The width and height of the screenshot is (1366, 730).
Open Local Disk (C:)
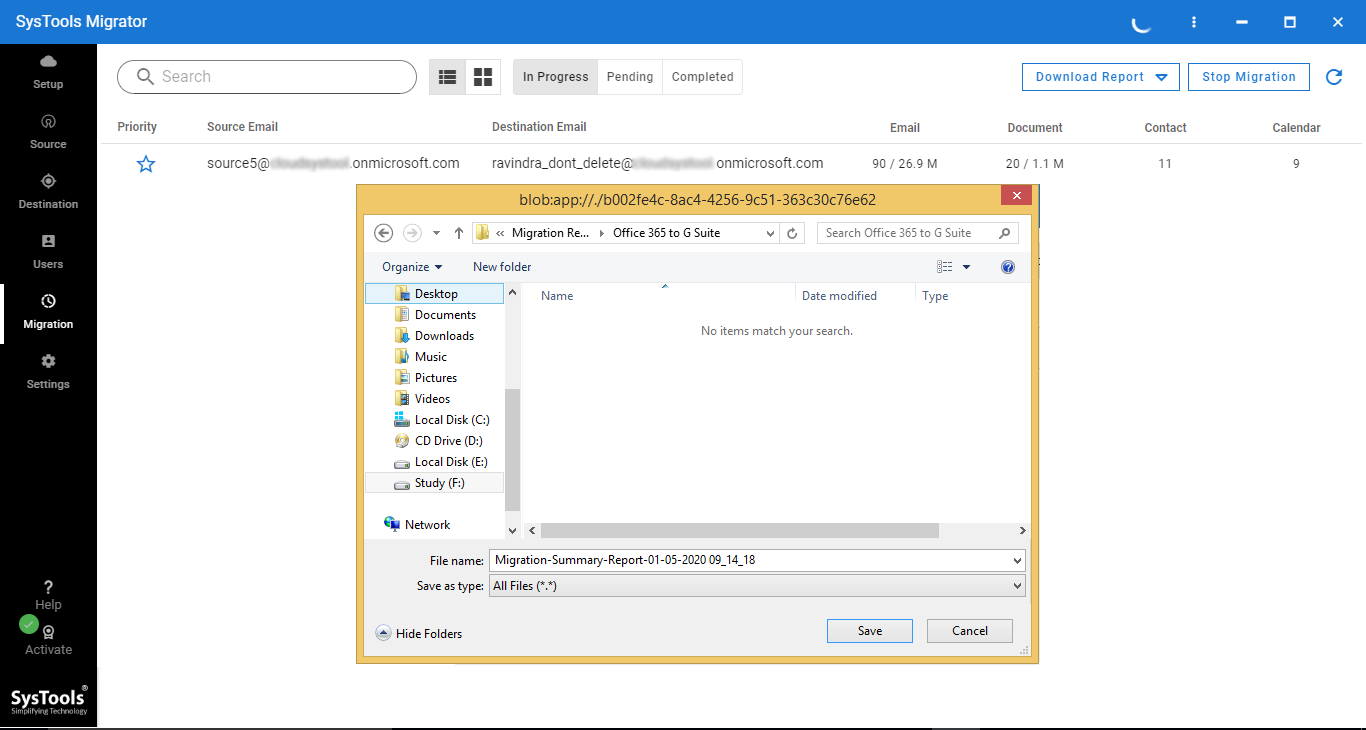(x=442, y=420)
